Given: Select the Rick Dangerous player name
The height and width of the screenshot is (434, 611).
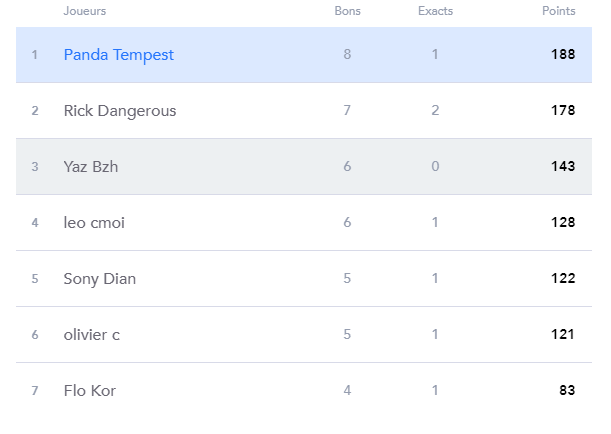Looking at the screenshot, I should click(x=119, y=111).
